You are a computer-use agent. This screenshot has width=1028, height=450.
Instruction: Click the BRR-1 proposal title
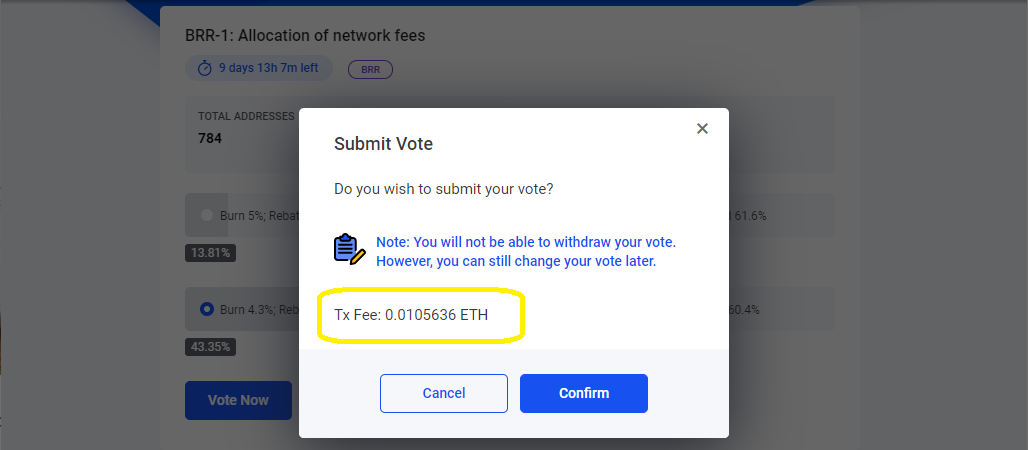[x=305, y=36]
